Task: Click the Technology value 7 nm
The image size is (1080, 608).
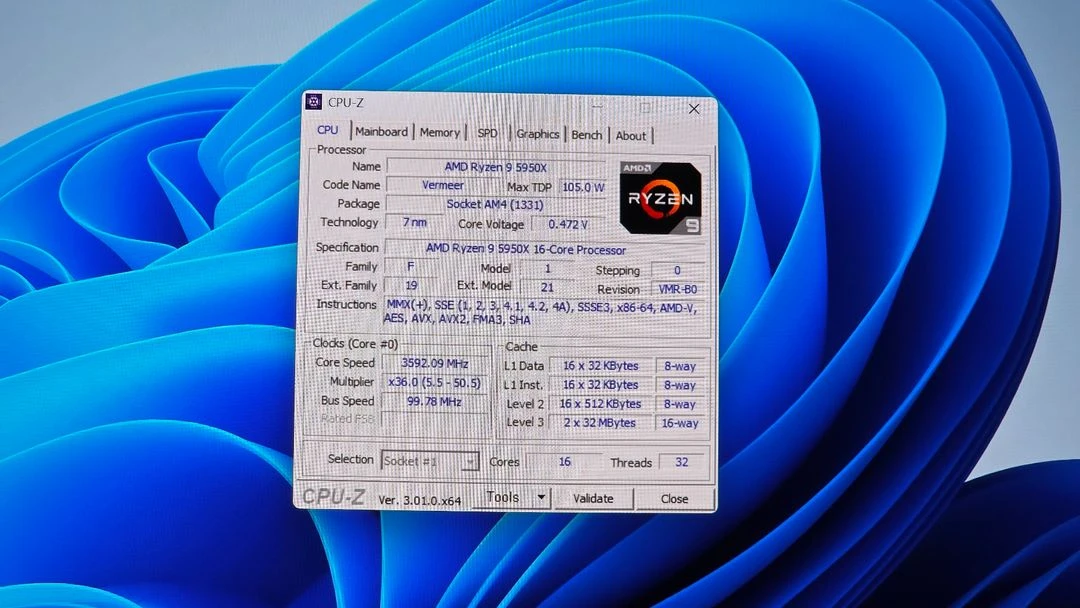Action: click(x=414, y=222)
